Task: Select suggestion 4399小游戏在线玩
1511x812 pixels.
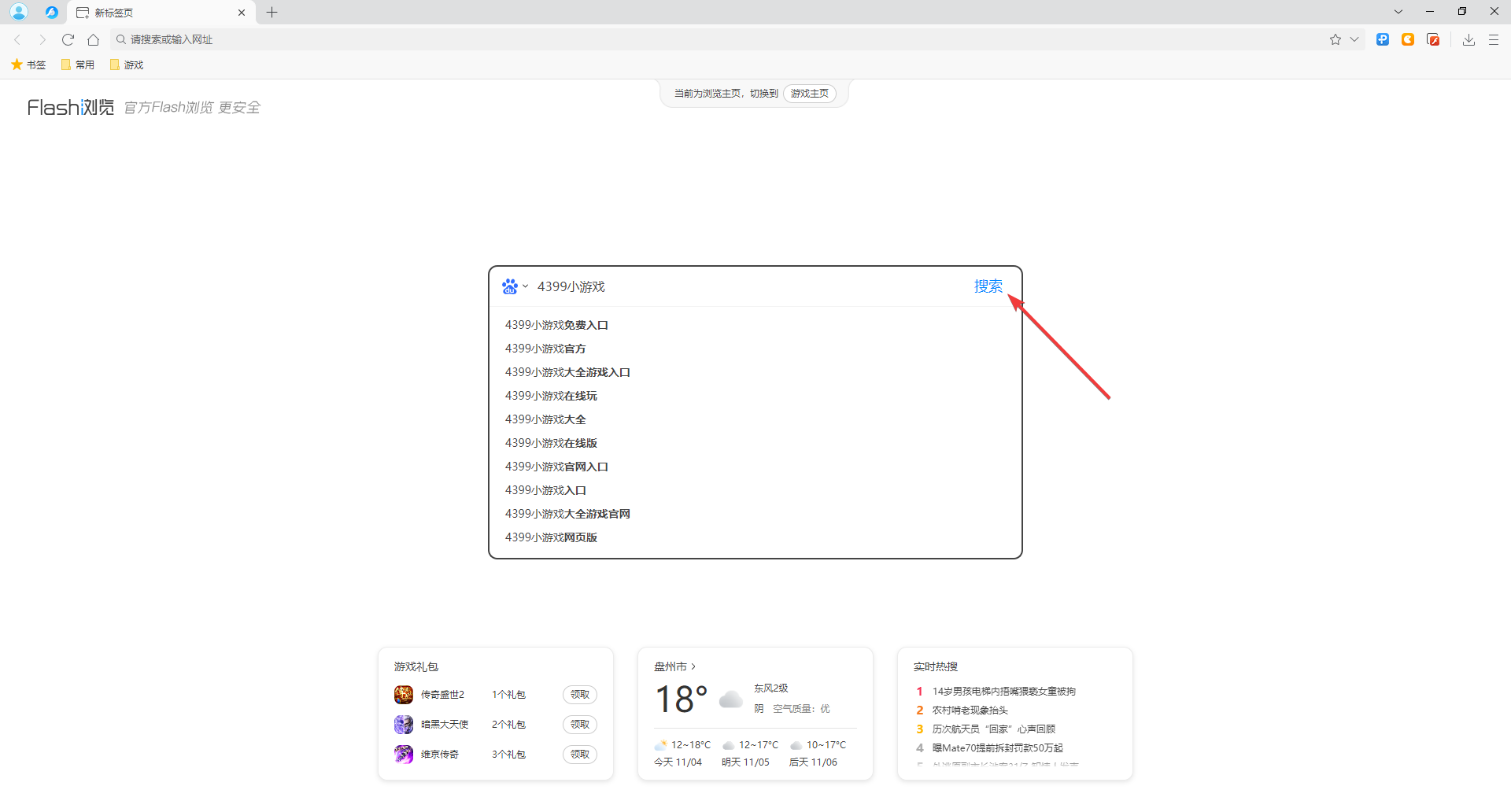Action: click(x=551, y=395)
